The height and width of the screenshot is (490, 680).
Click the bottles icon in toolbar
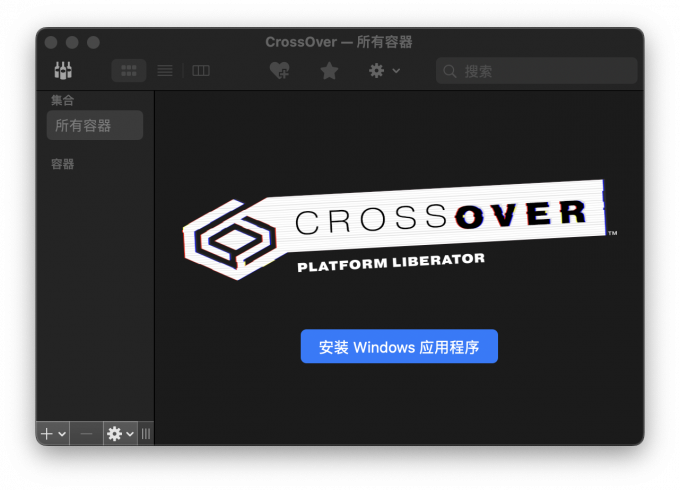[x=63, y=70]
